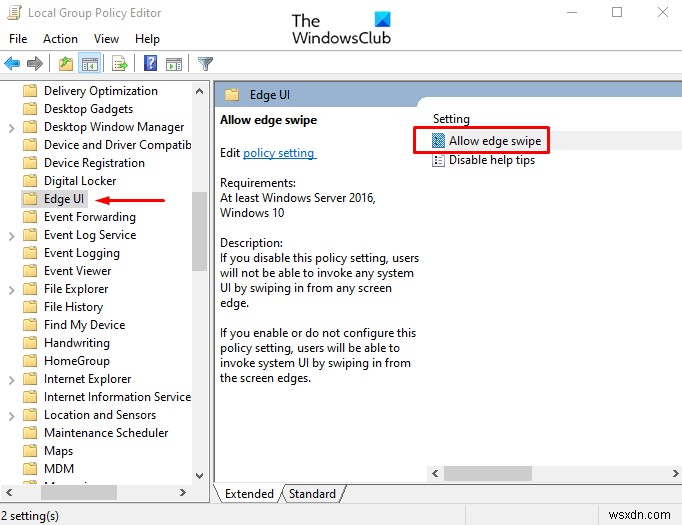682x525 pixels.
Task: Click the Edge UI folder icon in tree
Action: click(30, 199)
